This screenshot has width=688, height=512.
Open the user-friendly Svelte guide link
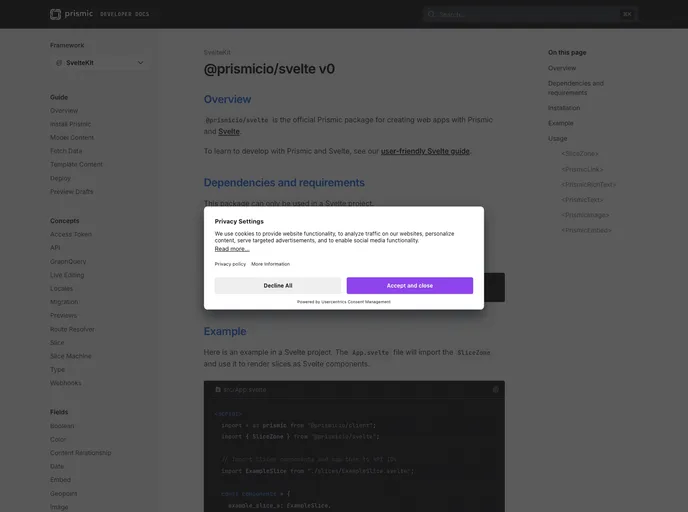[425, 151]
